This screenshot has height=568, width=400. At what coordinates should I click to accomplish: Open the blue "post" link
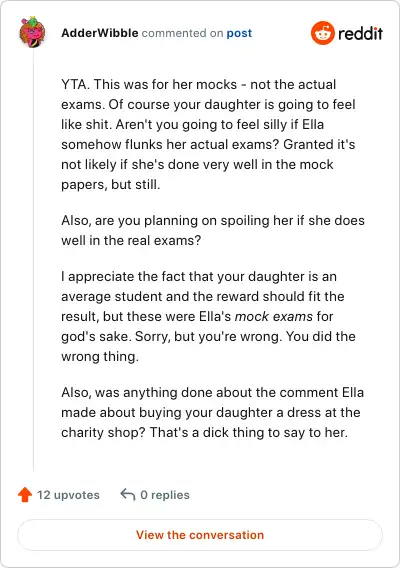[239, 33]
